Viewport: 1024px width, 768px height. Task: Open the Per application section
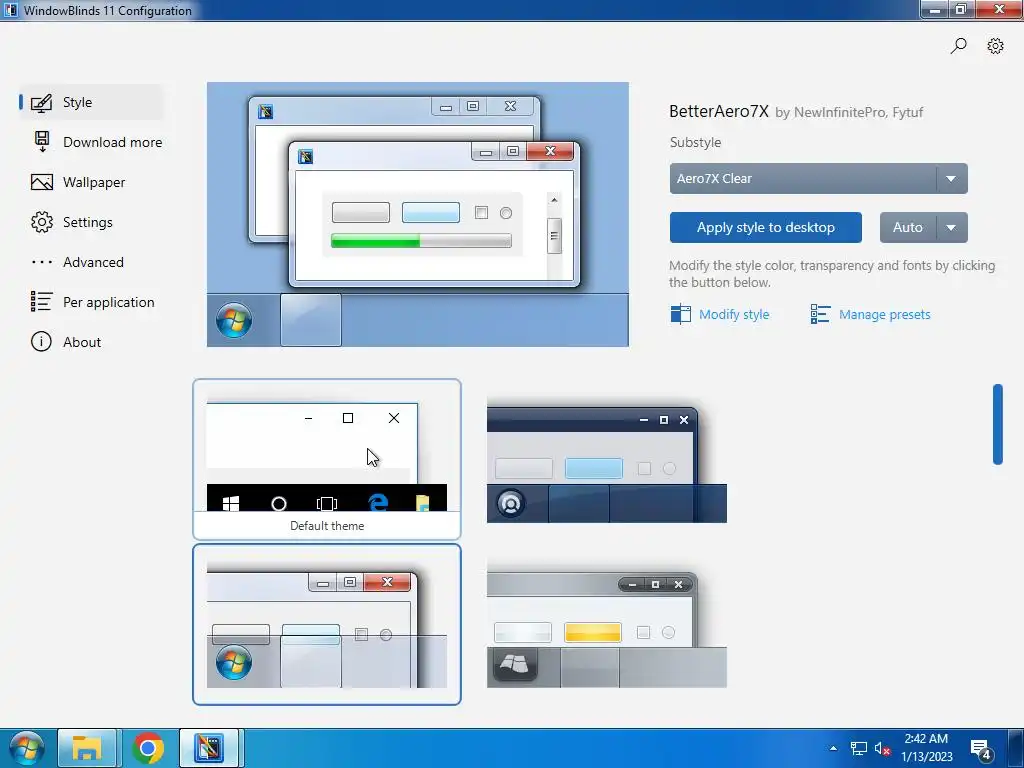(91, 302)
